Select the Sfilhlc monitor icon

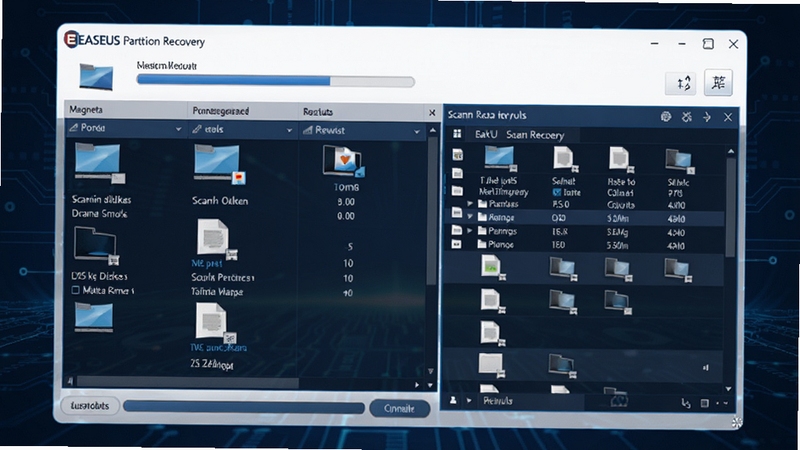(680, 161)
